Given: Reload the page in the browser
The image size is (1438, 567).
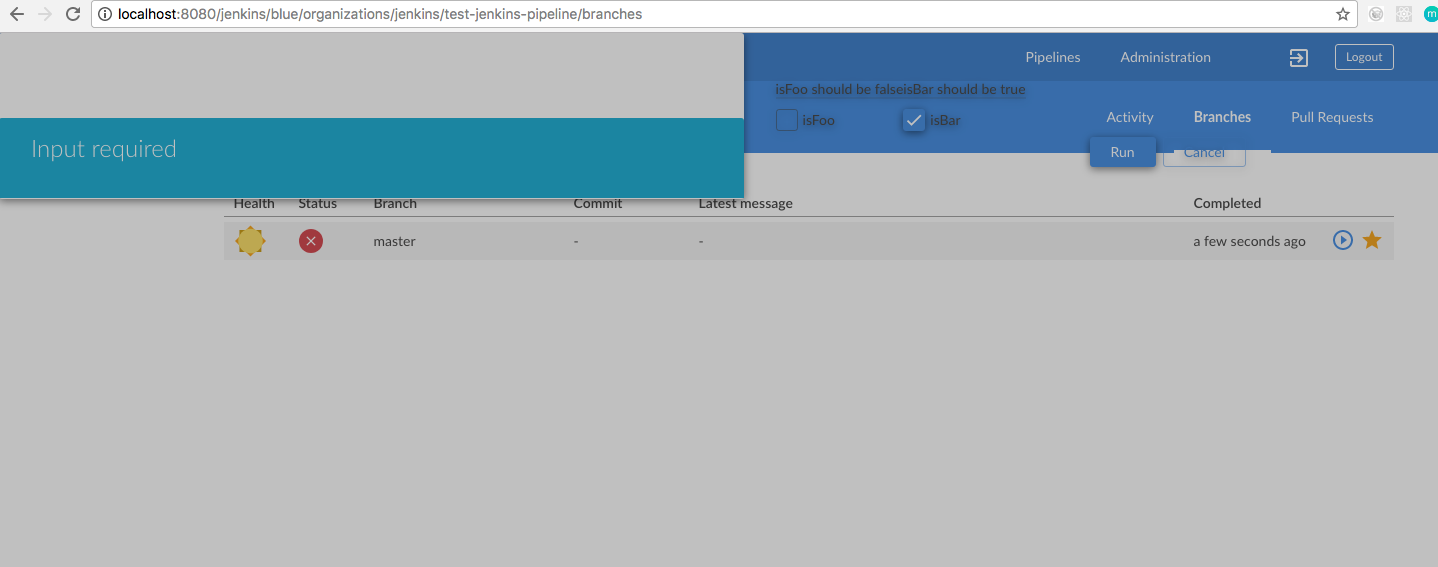Looking at the screenshot, I should [72, 14].
